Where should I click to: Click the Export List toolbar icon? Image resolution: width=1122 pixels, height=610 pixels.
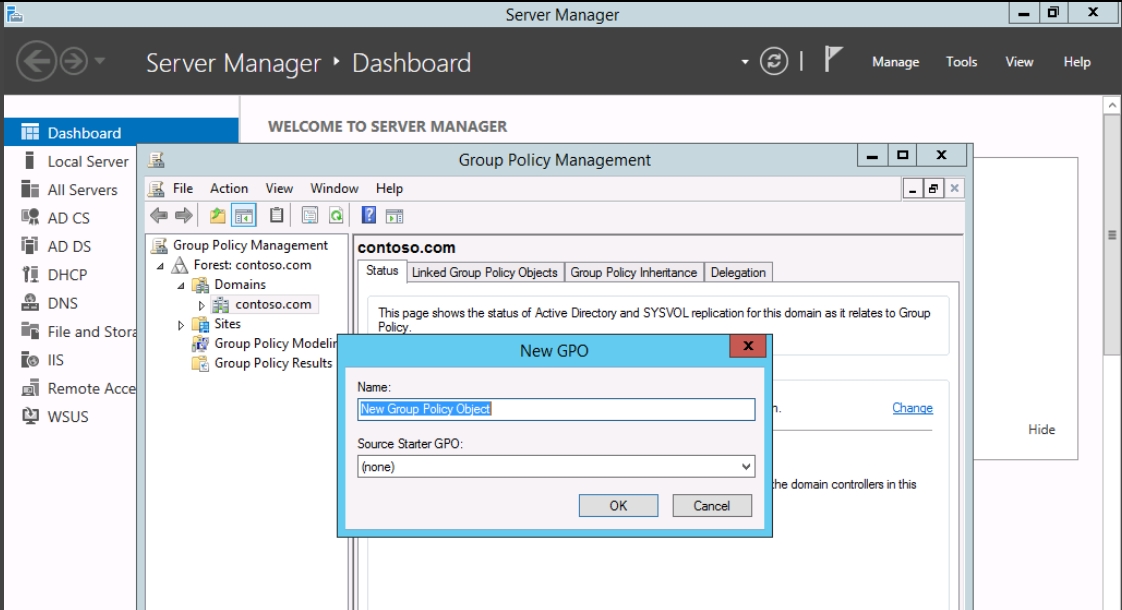(x=311, y=215)
